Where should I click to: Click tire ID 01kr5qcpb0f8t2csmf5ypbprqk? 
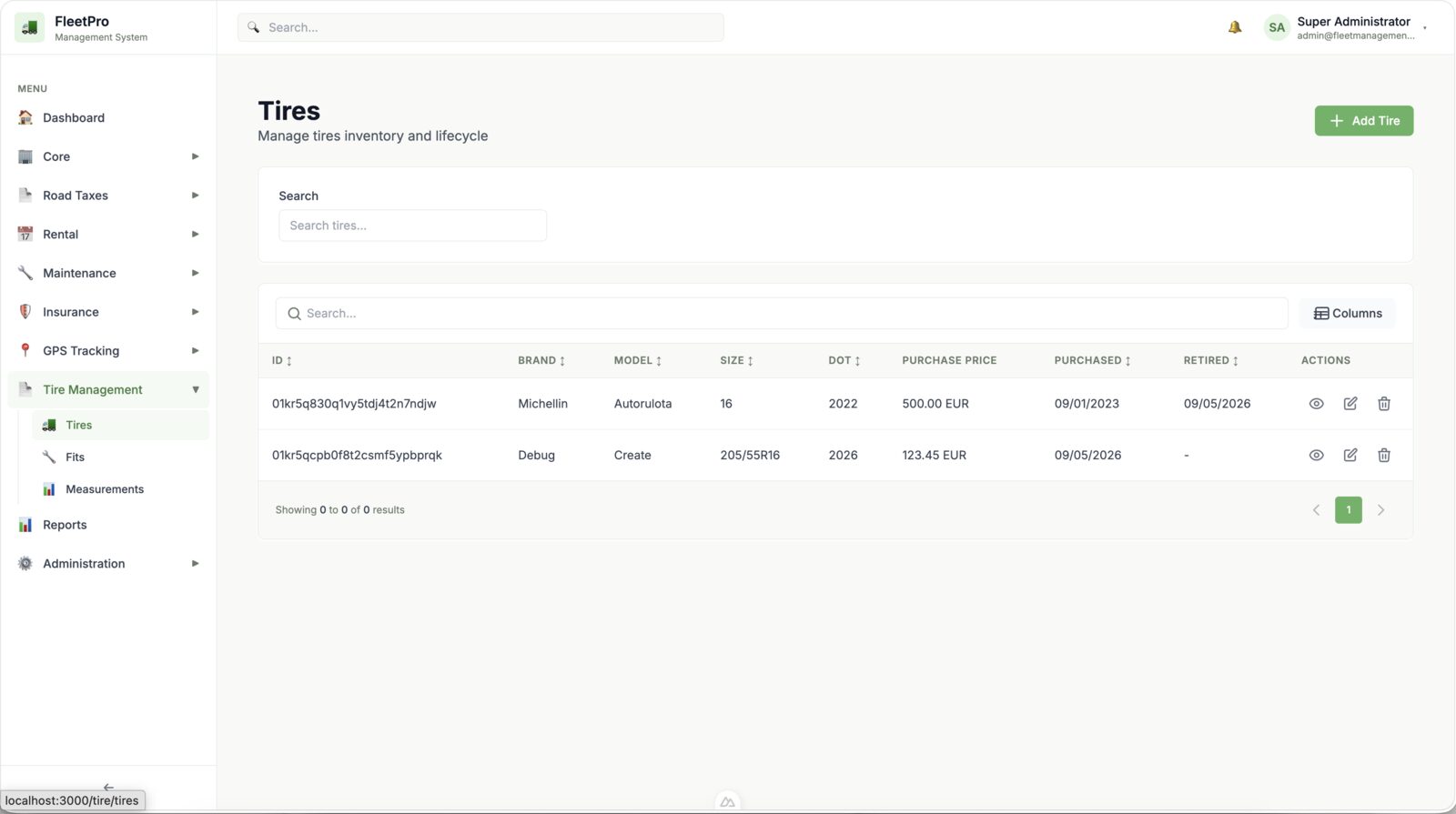pyautogui.click(x=357, y=456)
